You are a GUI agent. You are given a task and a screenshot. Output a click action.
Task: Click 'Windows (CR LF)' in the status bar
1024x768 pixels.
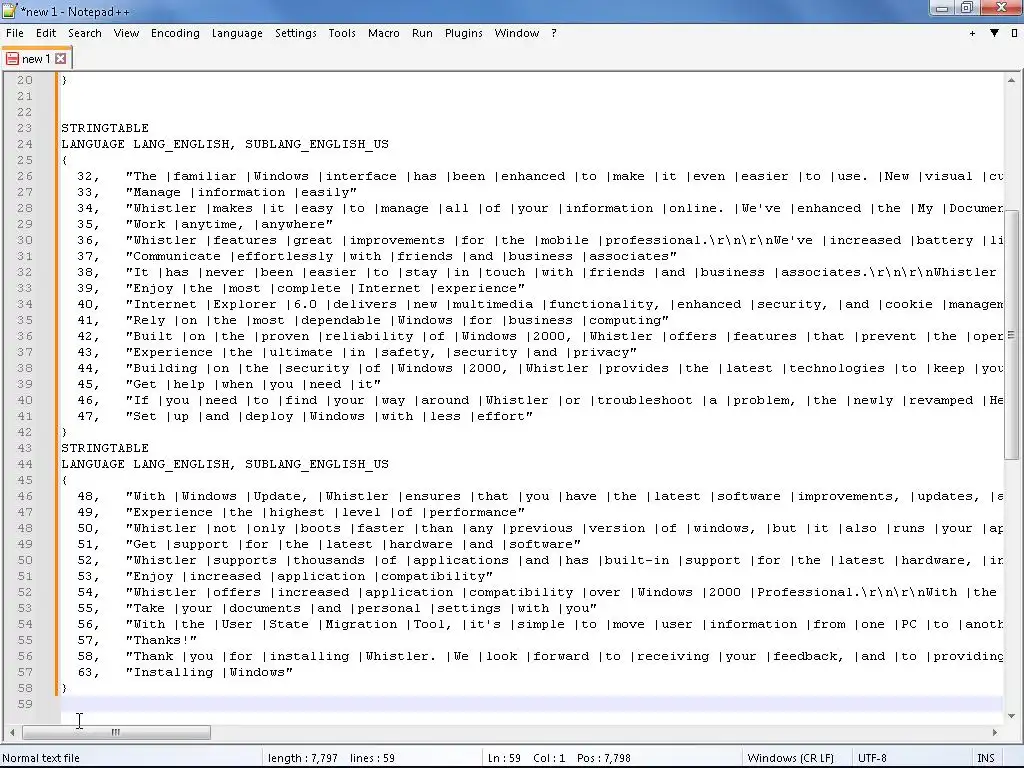(791, 758)
